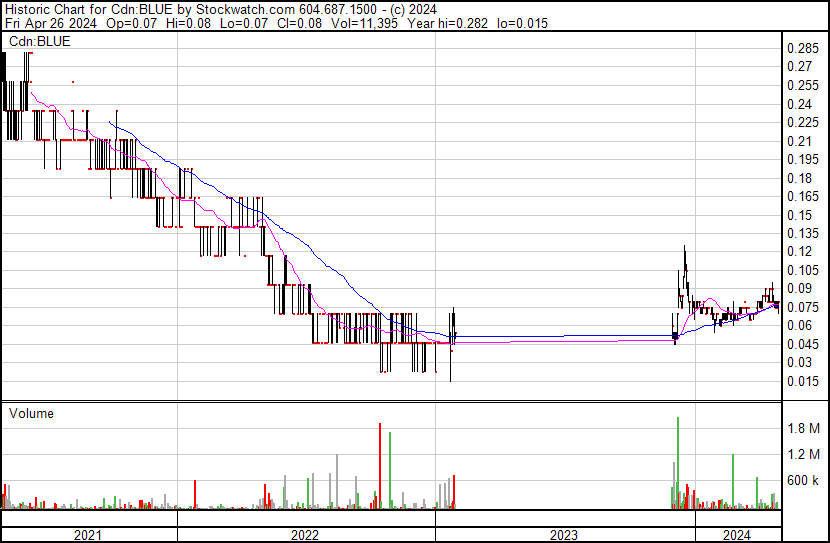Viewport: 830px width, 543px height.
Task: Click the 0.09 price axis label
Action: 799,288
